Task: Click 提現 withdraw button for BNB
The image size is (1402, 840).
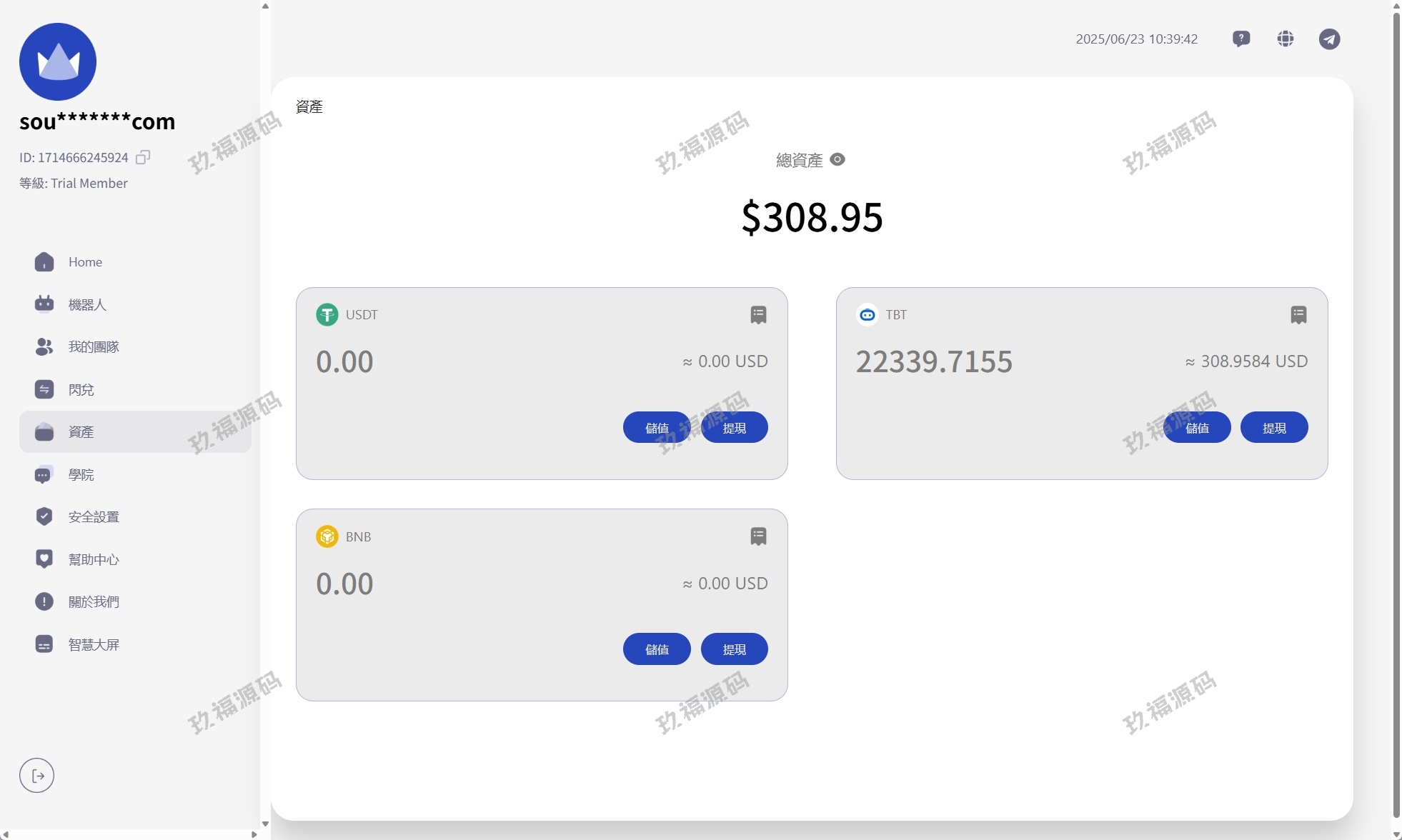Action: [734, 649]
